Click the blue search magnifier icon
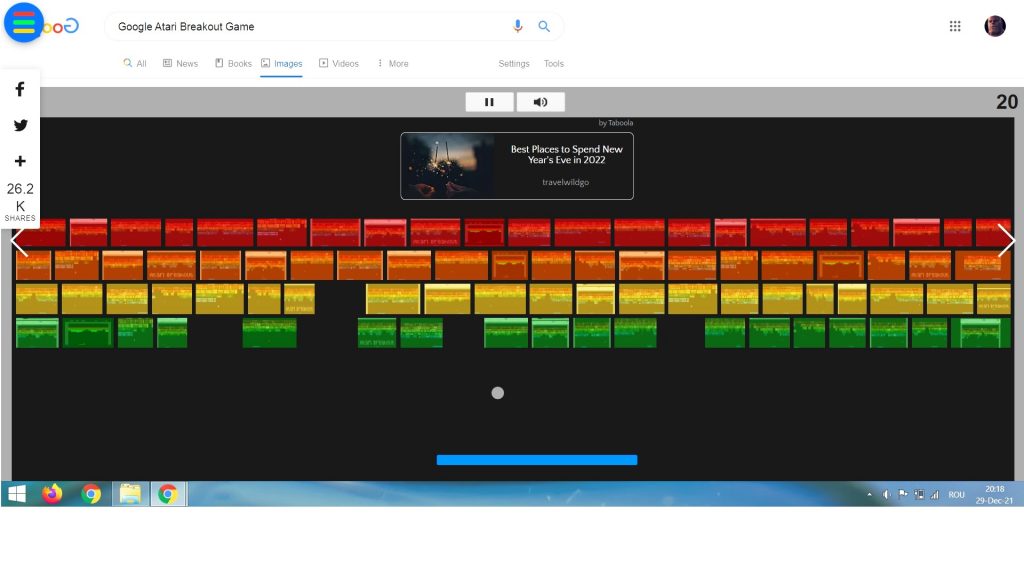The image size is (1024, 576). (543, 26)
